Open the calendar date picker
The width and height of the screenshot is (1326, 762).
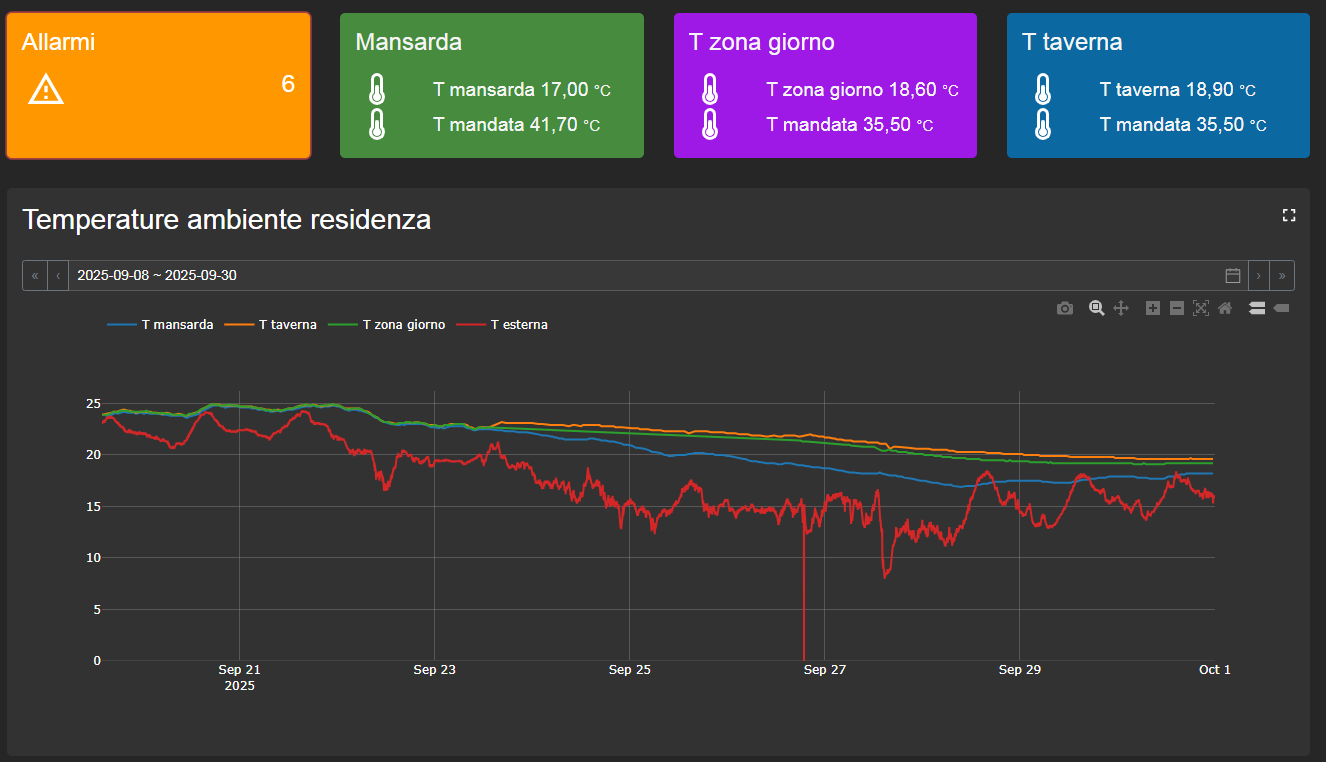pyautogui.click(x=1233, y=275)
